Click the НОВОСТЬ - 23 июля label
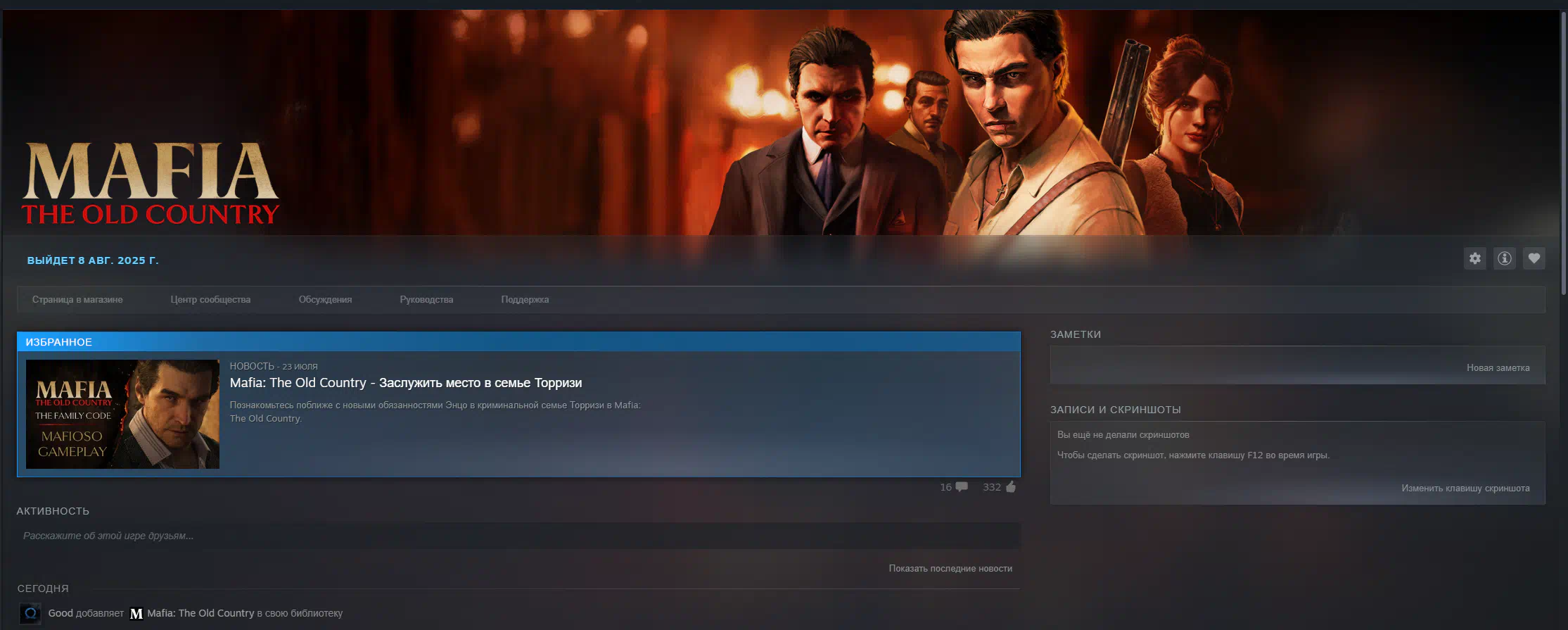 pos(274,366)
